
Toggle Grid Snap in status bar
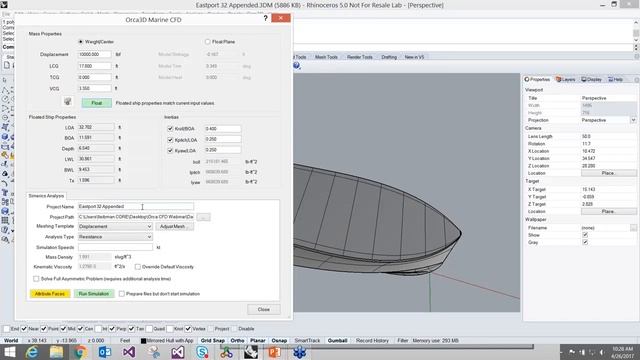coord(213,340)
